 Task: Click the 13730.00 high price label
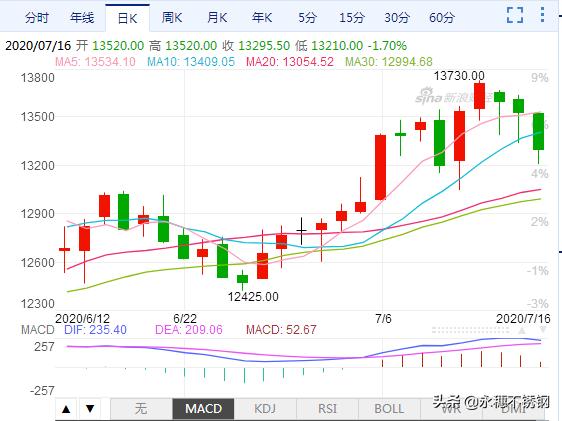point(459,76)
